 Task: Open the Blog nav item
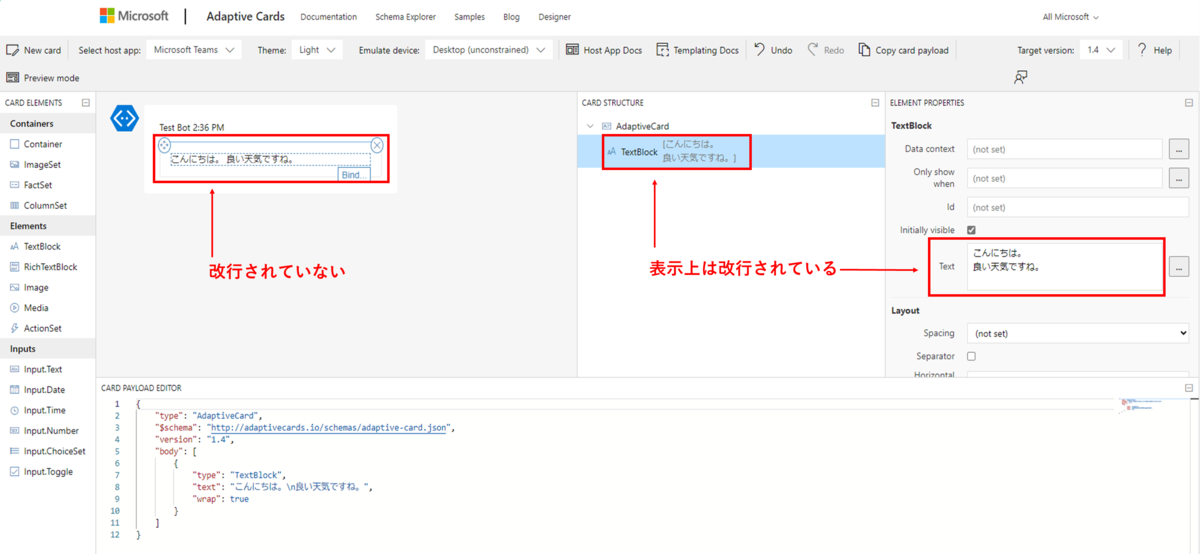(511, 17)
